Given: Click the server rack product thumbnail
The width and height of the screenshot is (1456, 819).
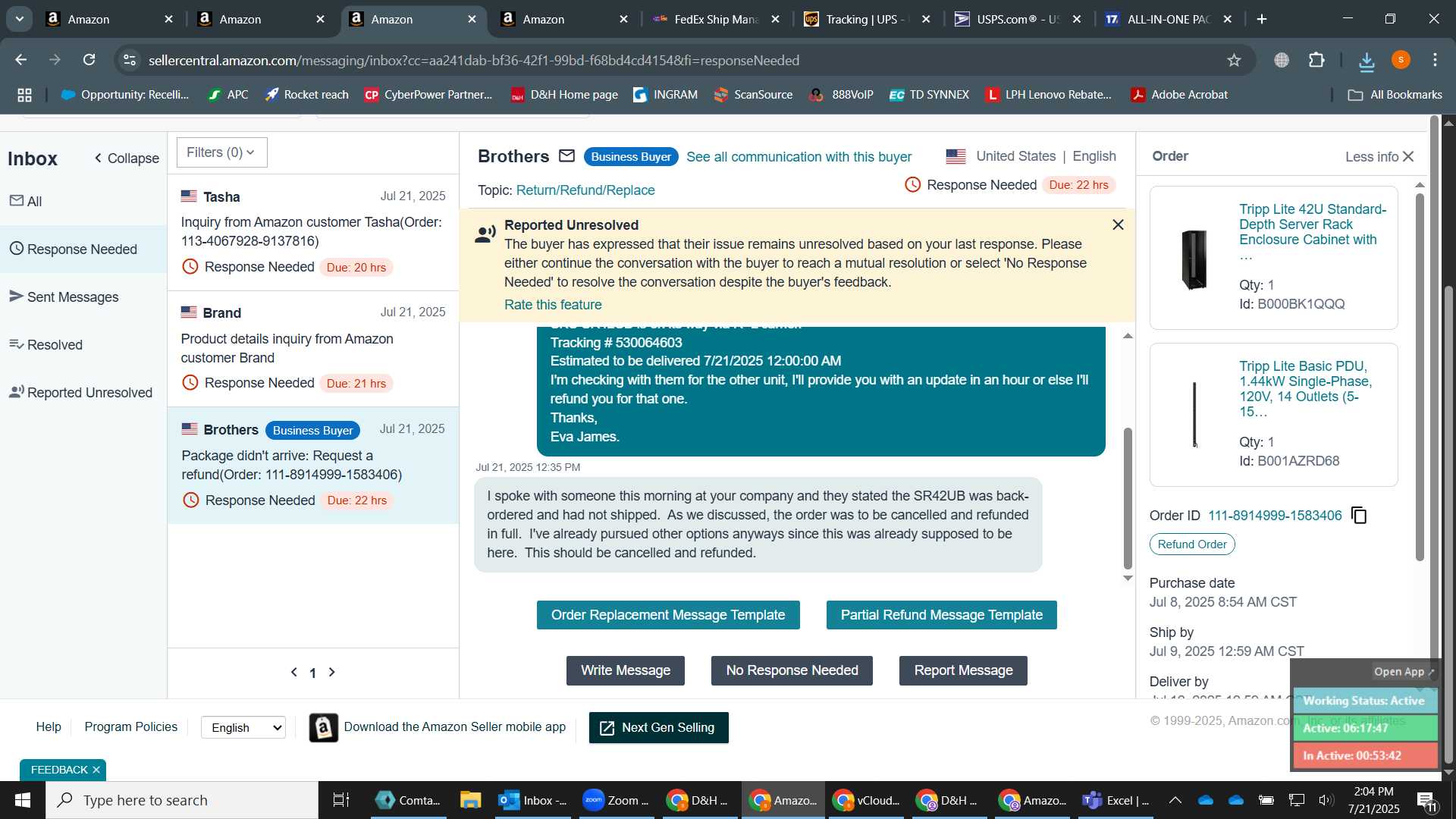Looking at the screenshot, I should (x=1194, y=259).
